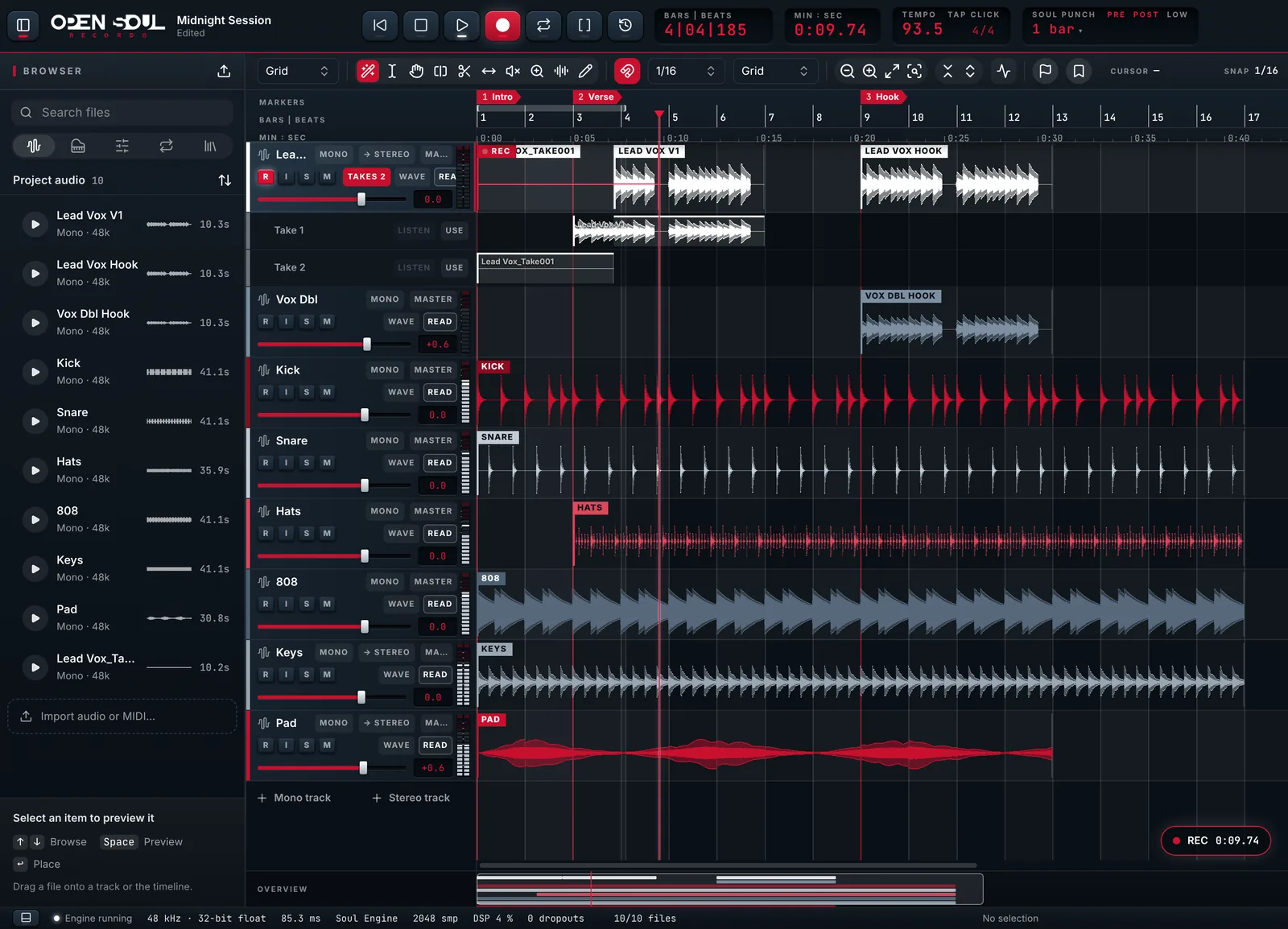1288x929 pixels.
Task: Switch to audio waveform browser tab
Action: click(34, 146)
